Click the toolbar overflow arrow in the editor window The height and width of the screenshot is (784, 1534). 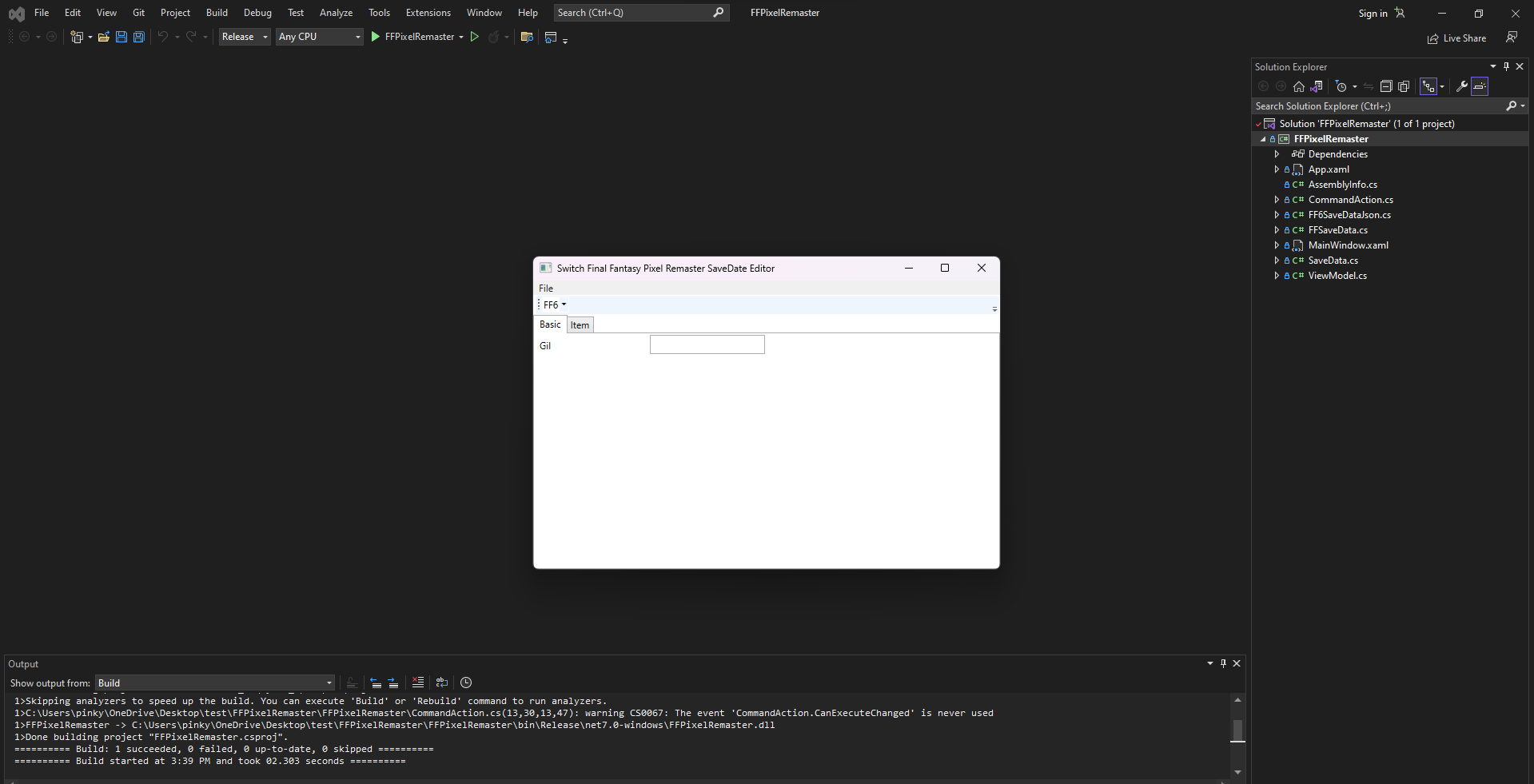point(994,308)
